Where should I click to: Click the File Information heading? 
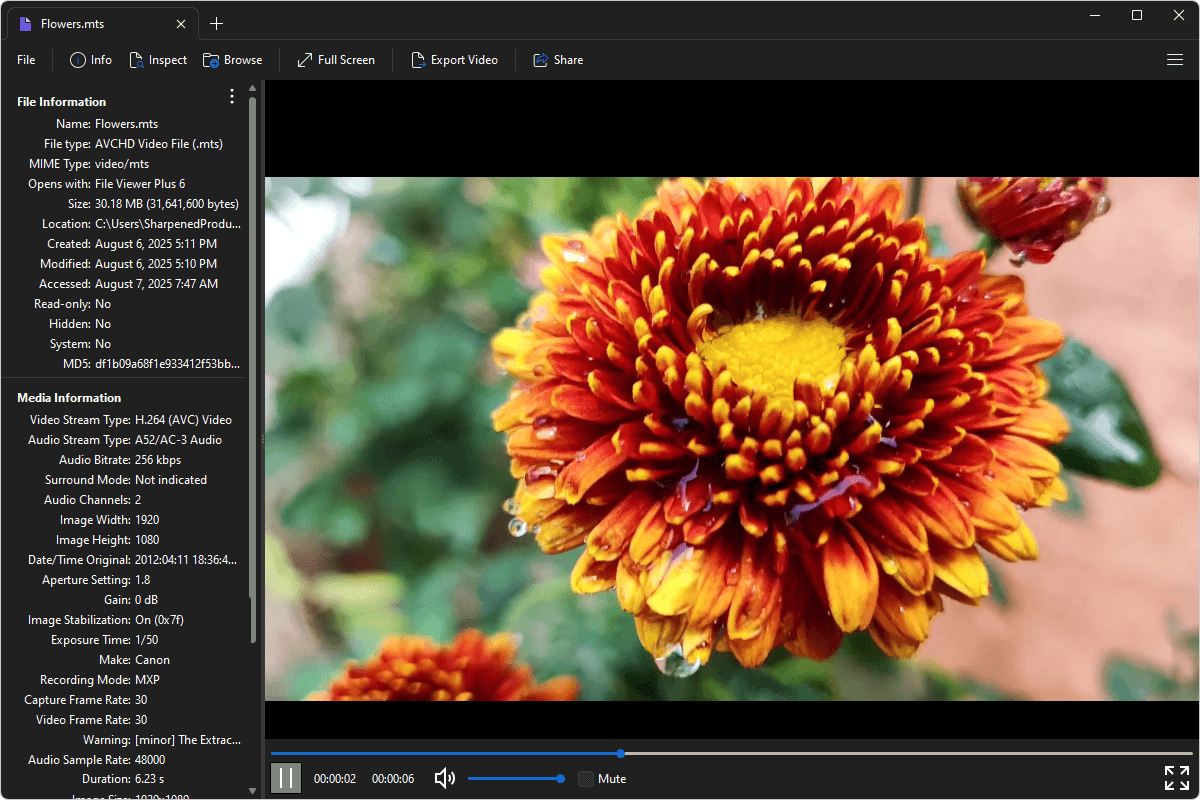click(62, 102)
